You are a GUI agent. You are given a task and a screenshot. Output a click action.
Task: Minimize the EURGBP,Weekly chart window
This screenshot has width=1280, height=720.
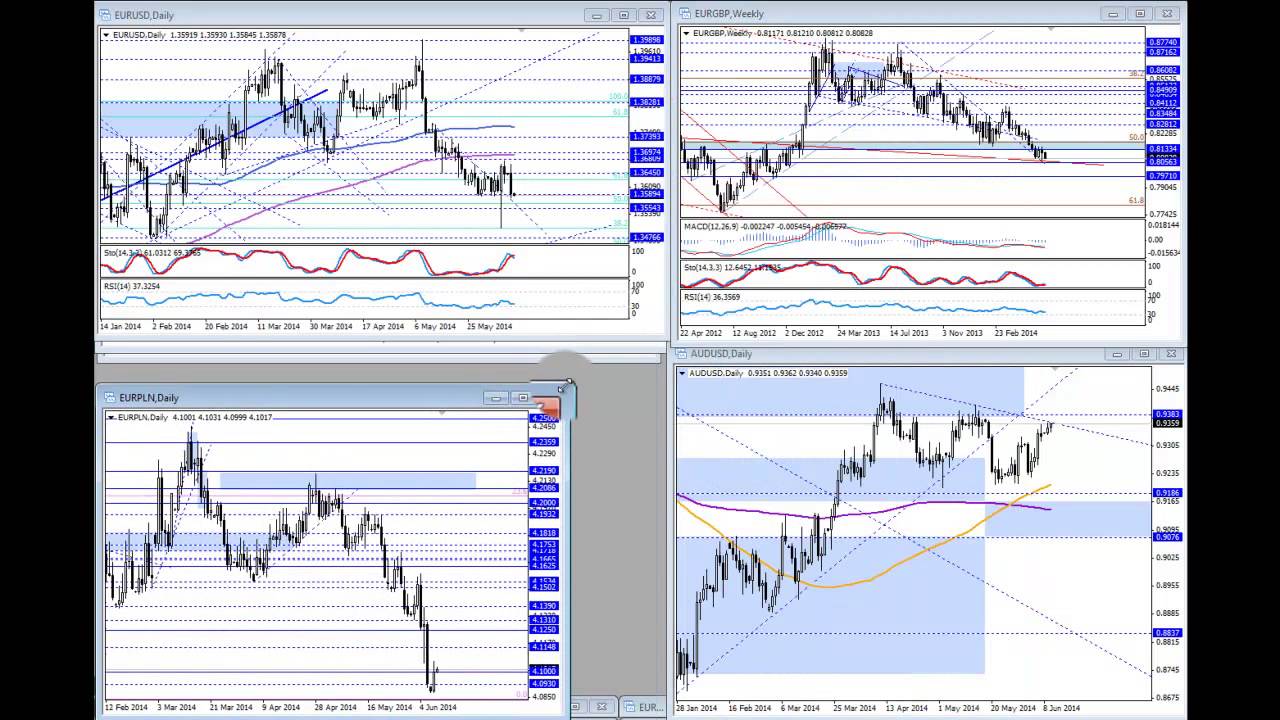pyautogui.click(x=1113, y=14)
